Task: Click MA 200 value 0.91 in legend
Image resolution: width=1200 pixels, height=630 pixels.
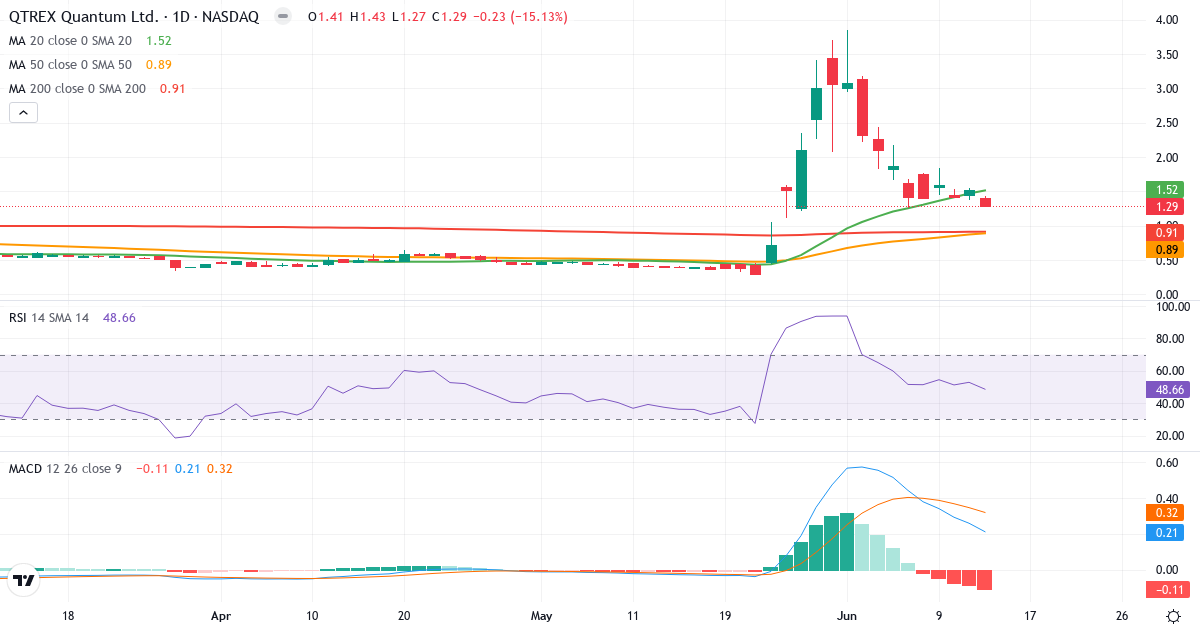Action: 173,89
